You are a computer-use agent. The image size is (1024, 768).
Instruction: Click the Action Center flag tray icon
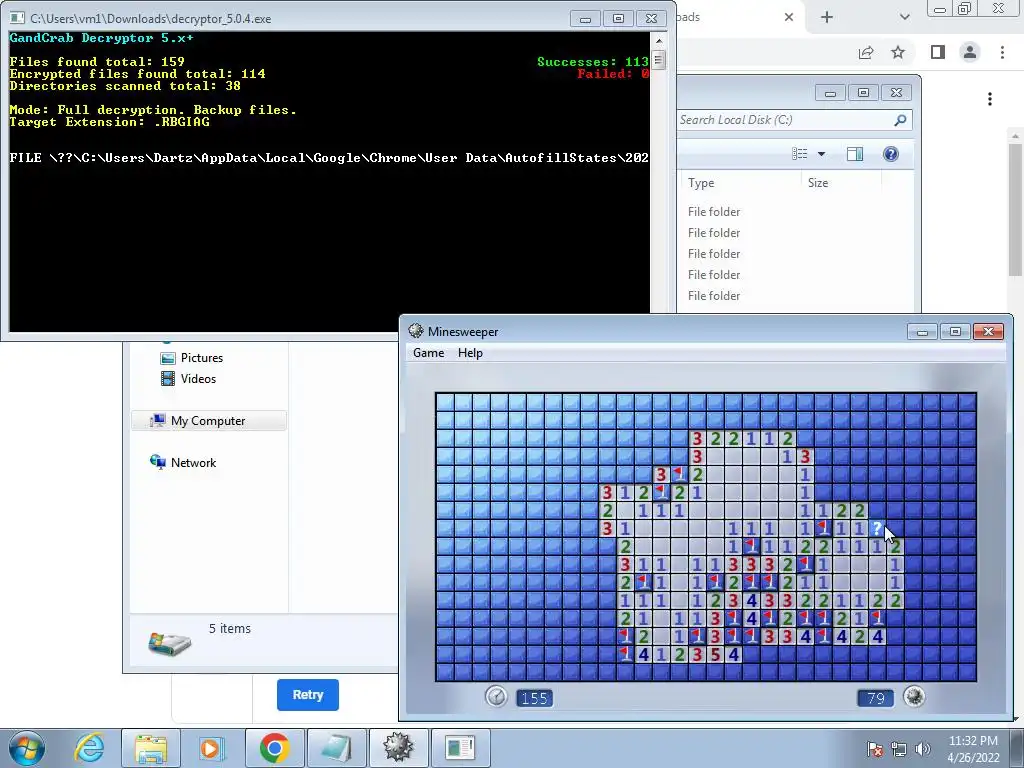[875, 749]
